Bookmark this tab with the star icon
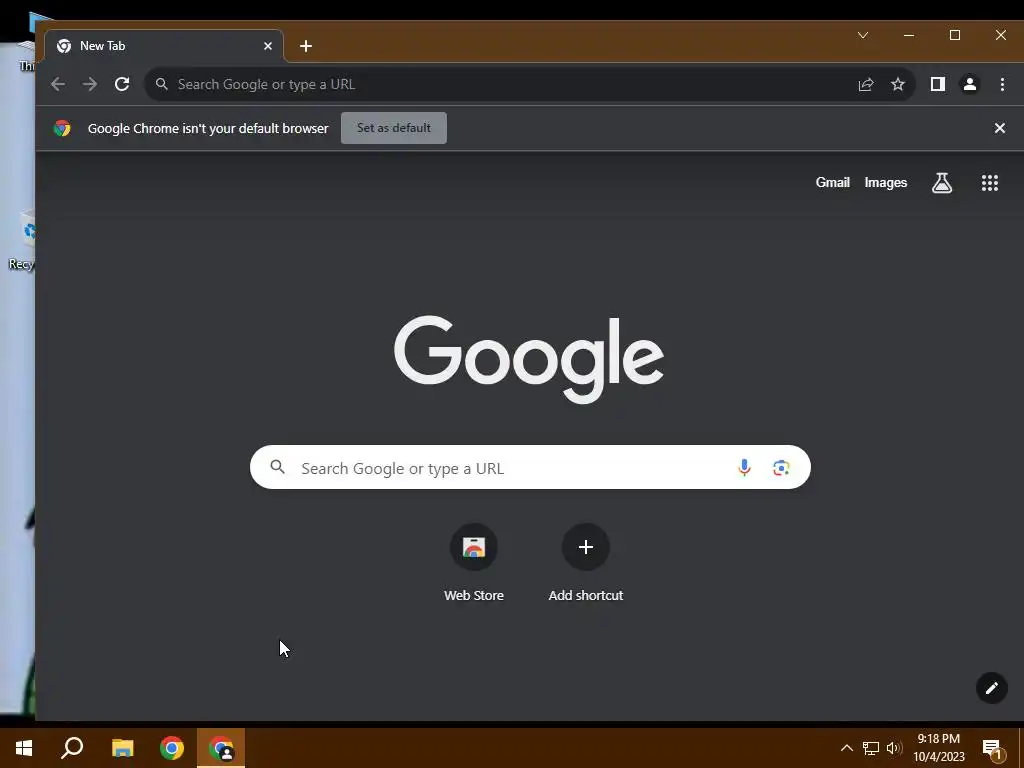The image size is (1024, 768). click(x=898, y=84)
